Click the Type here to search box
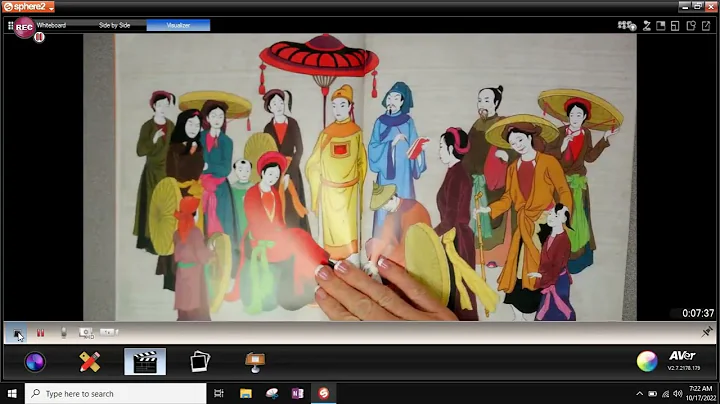This screenshot has height=404, width=720. [116, 393]
